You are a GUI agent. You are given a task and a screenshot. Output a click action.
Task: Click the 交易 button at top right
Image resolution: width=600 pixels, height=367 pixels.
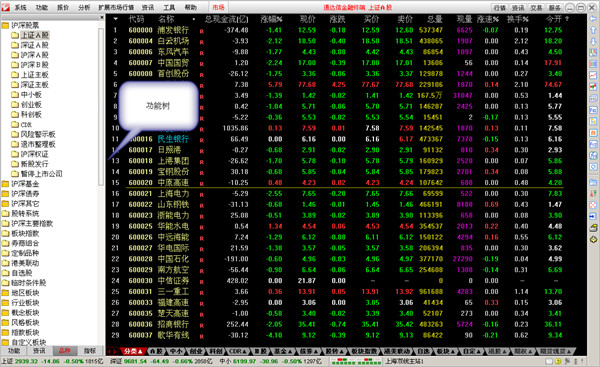pyautogui.click(x=536, y=7)
